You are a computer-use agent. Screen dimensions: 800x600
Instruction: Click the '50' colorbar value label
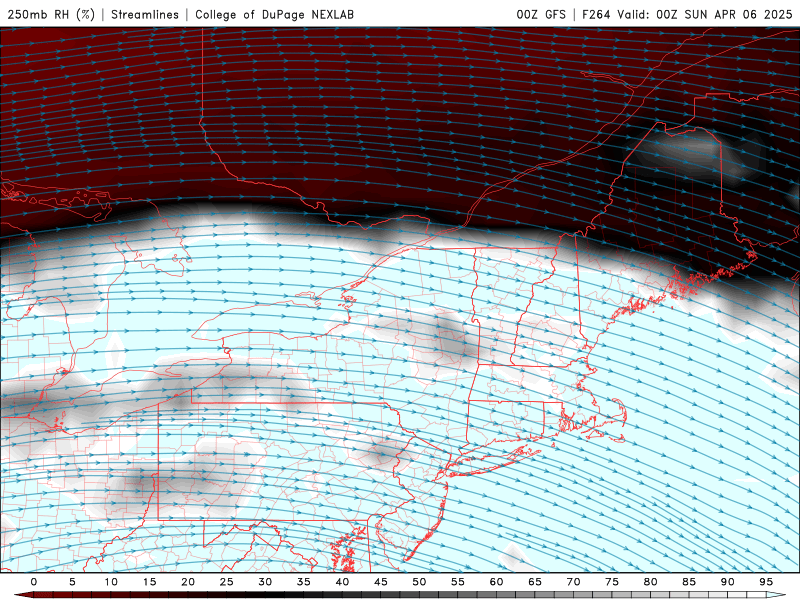419,582
